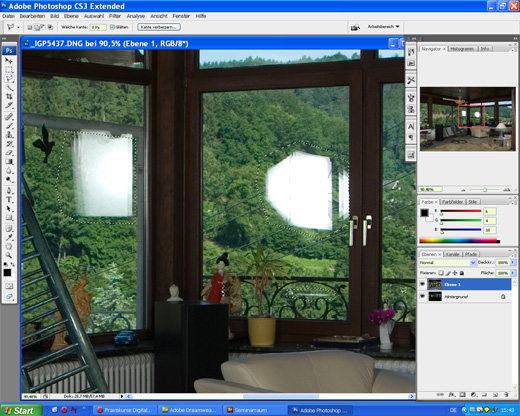Select the Crop tool

click(x=9, y=97)
